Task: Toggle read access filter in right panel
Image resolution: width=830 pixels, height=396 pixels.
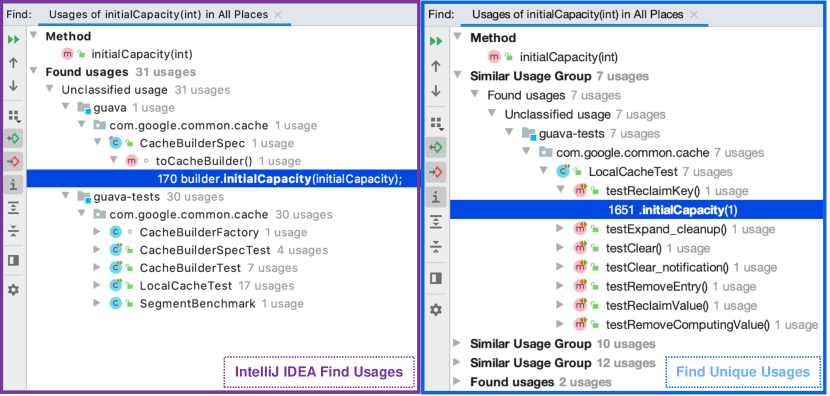Action: tap(436, 147)
